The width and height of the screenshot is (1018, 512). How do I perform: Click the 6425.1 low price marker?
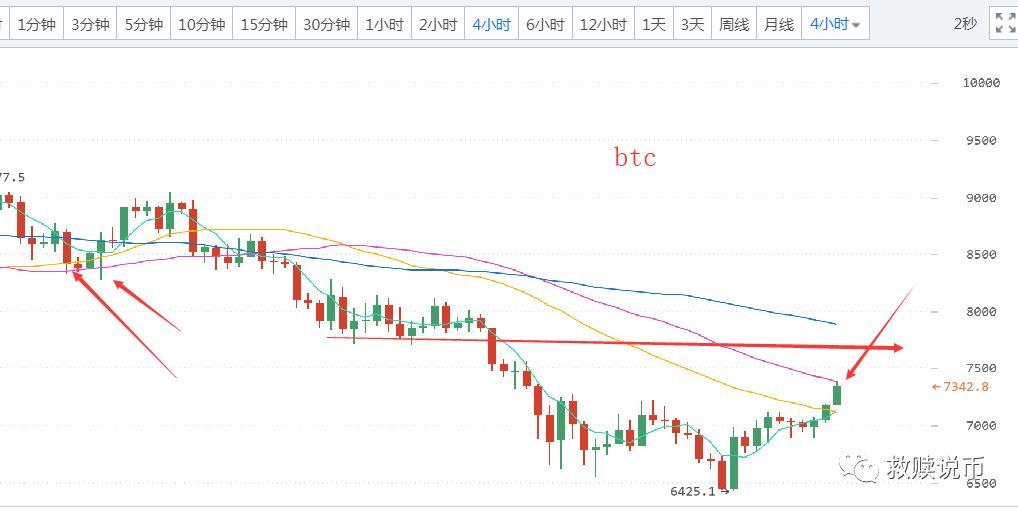pyautogui.click(x=692, y=491)
